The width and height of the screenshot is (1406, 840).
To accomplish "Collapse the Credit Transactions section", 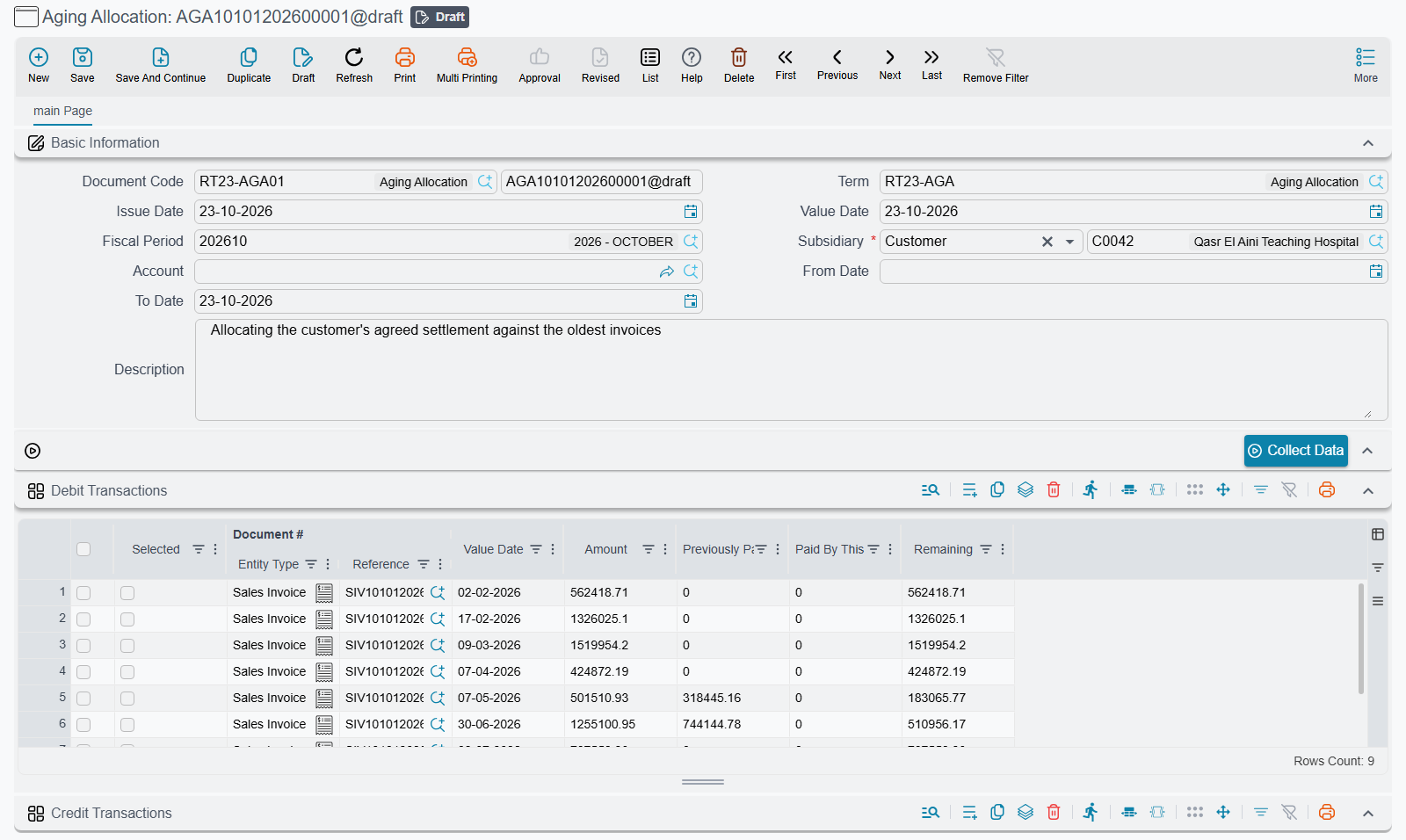I will (x=1368, y=814).
